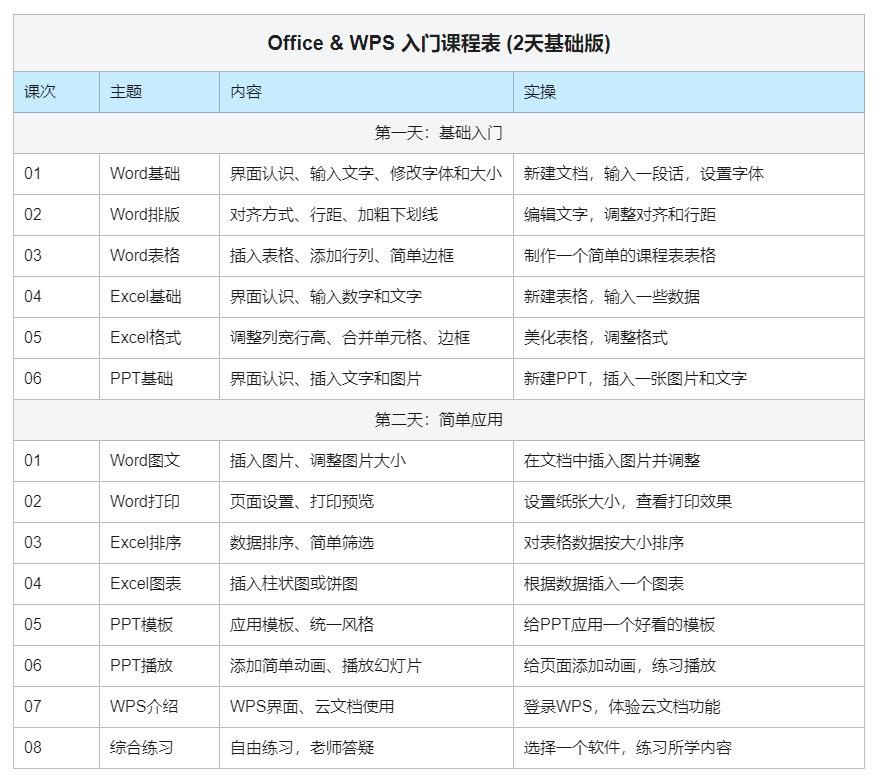Select the "主题" column header
The image size is (875, 779).
coord(160,92)
